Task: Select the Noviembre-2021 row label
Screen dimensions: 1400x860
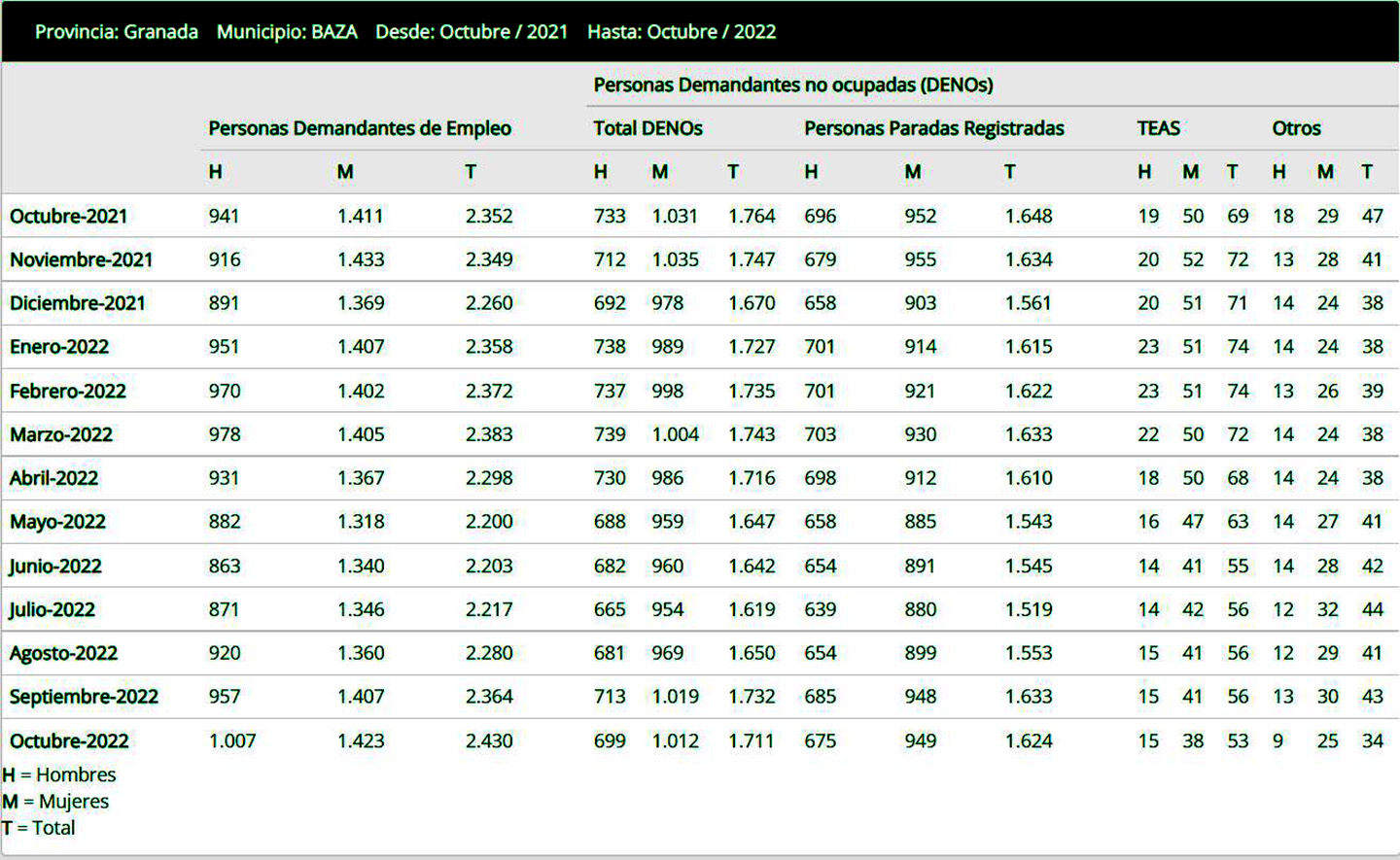Action: 81,259
